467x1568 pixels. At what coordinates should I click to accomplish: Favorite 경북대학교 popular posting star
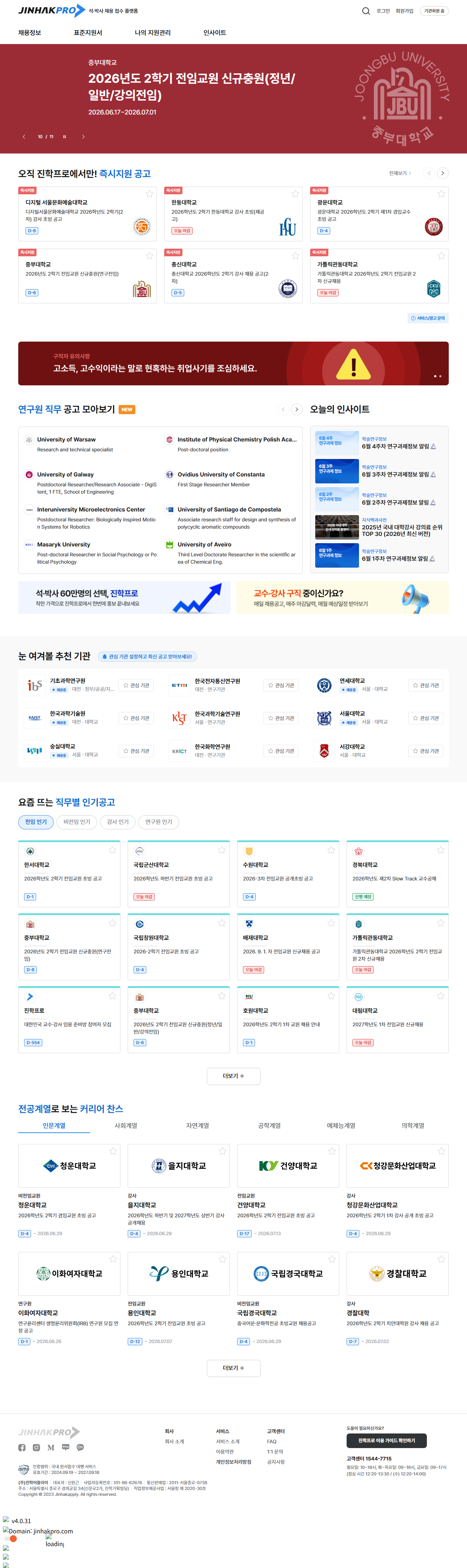tap(441, 850)
